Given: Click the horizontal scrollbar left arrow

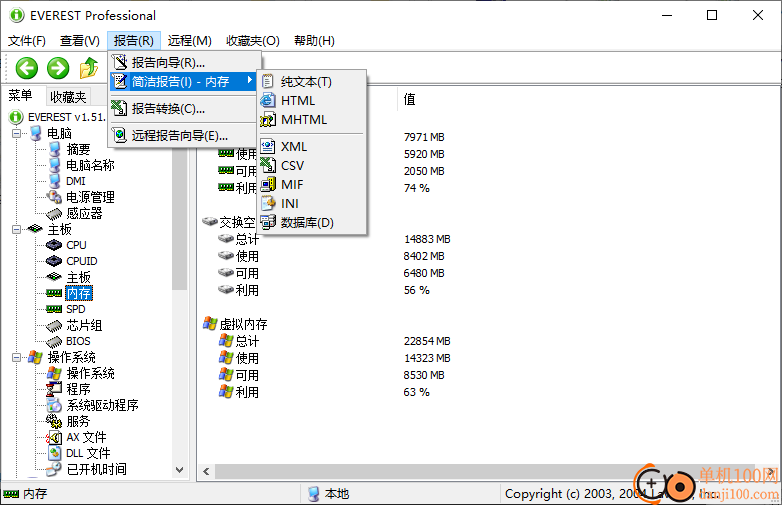Looking at the screenshot, I should (x=206, y=471).
